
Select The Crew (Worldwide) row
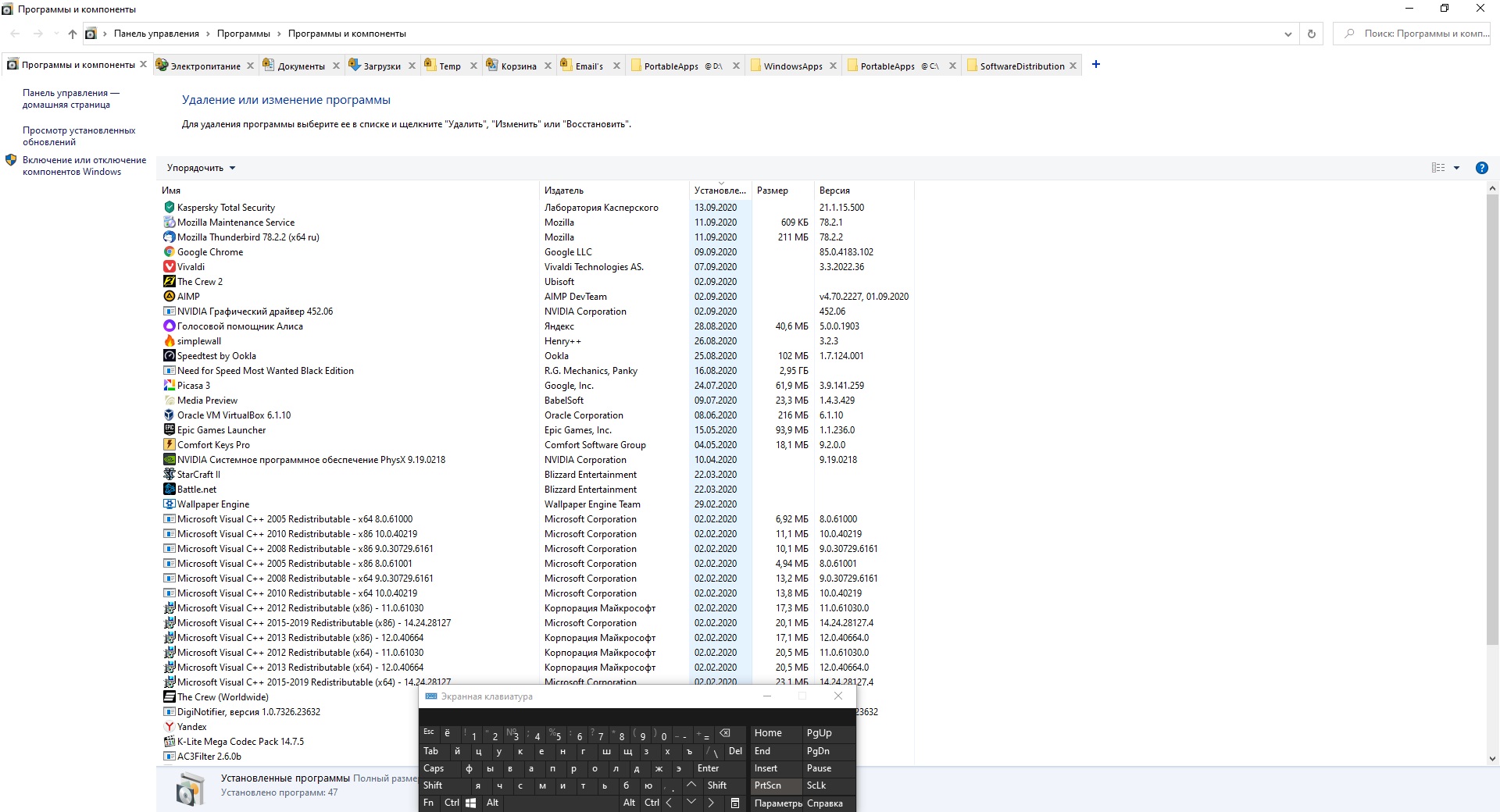click(289, 697)
